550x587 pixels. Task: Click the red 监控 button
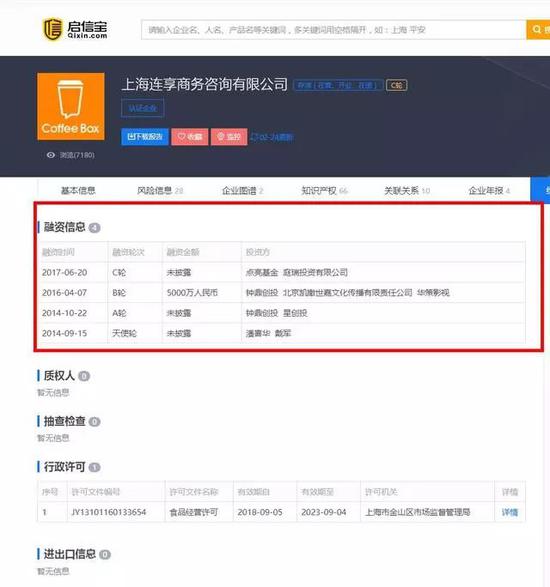(229, 137)
